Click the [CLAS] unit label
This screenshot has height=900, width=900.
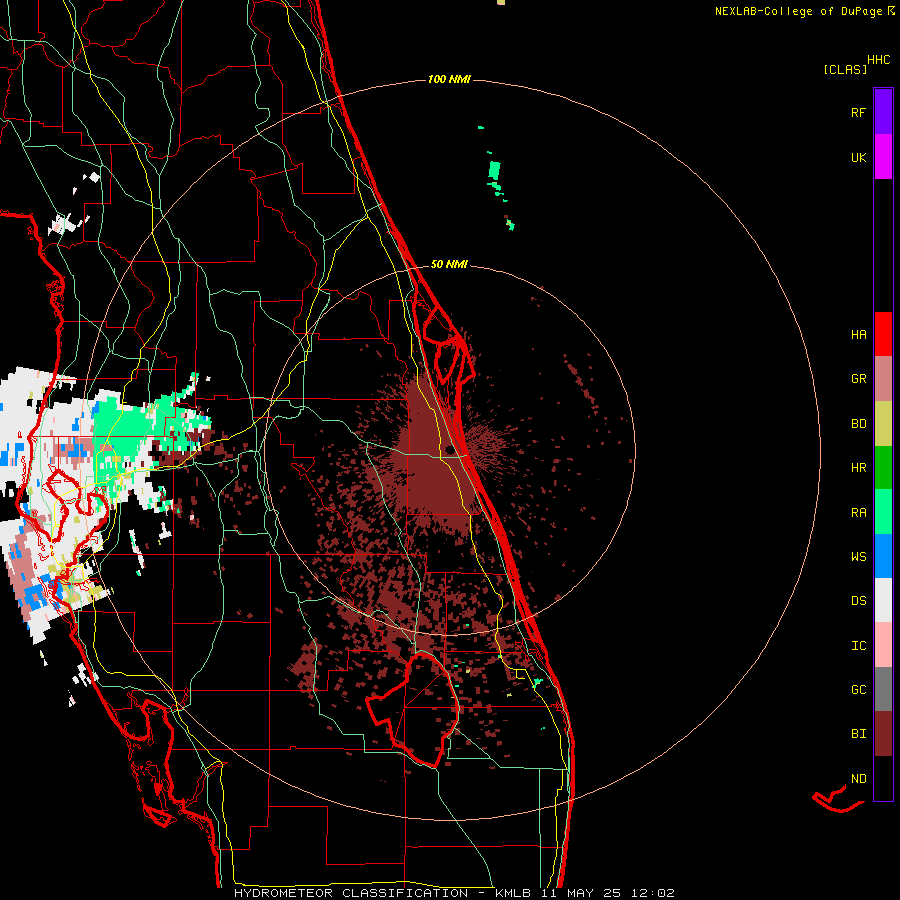845,69
